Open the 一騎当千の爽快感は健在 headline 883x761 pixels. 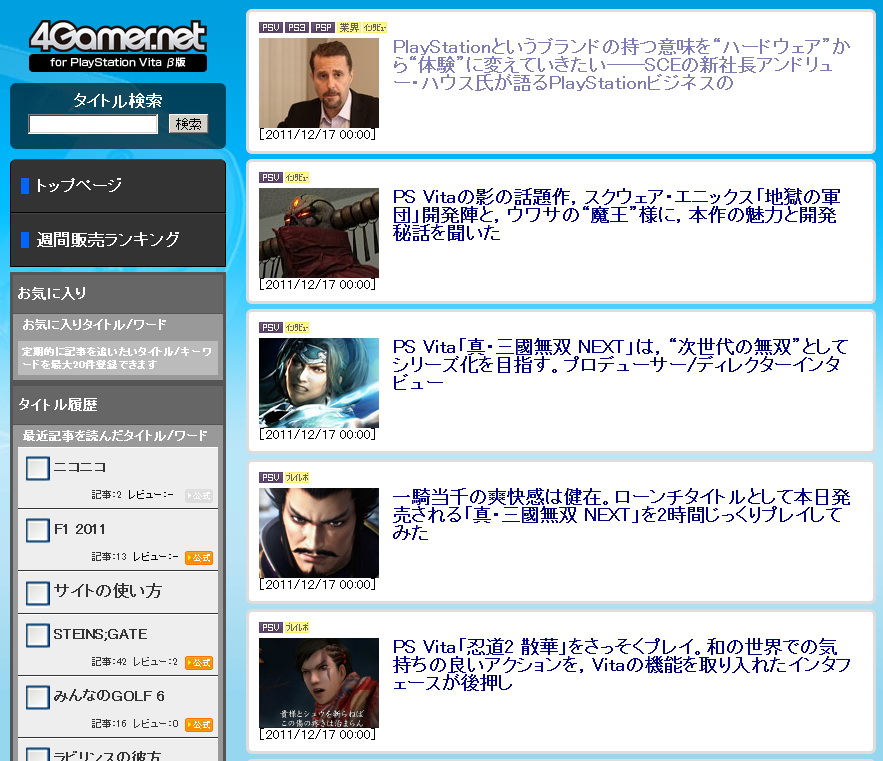coord(621,514)
